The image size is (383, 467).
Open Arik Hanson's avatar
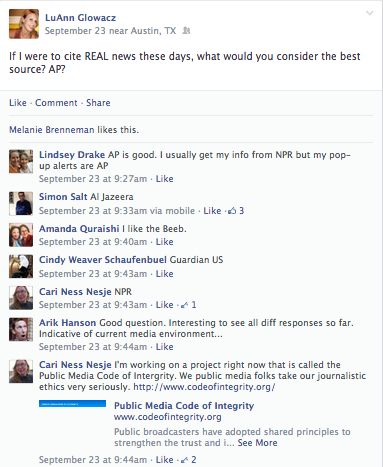[21, 329]
